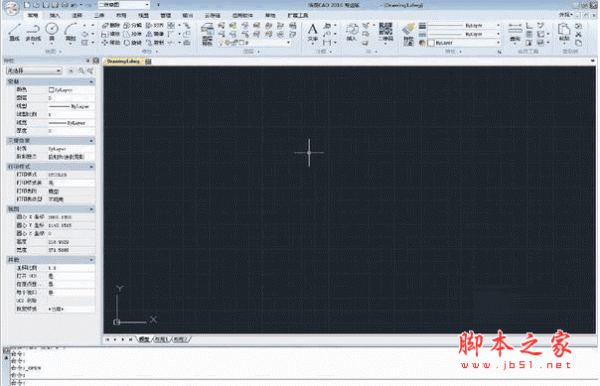Click the Move (移动) modify tool
The height and width of the screenshot is (386, 600).
pyautogui.click(x=111, y=42)
